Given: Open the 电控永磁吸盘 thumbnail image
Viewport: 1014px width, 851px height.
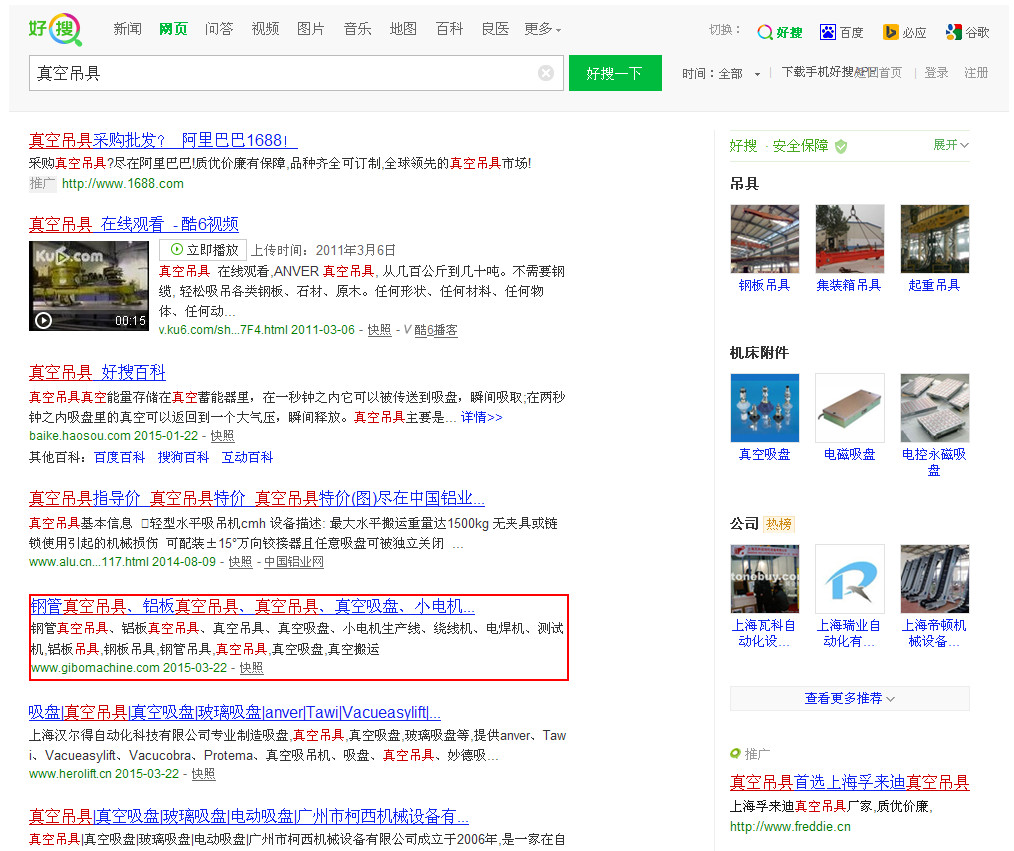Looking at the screenshot, I should click(x=935, y=408).
